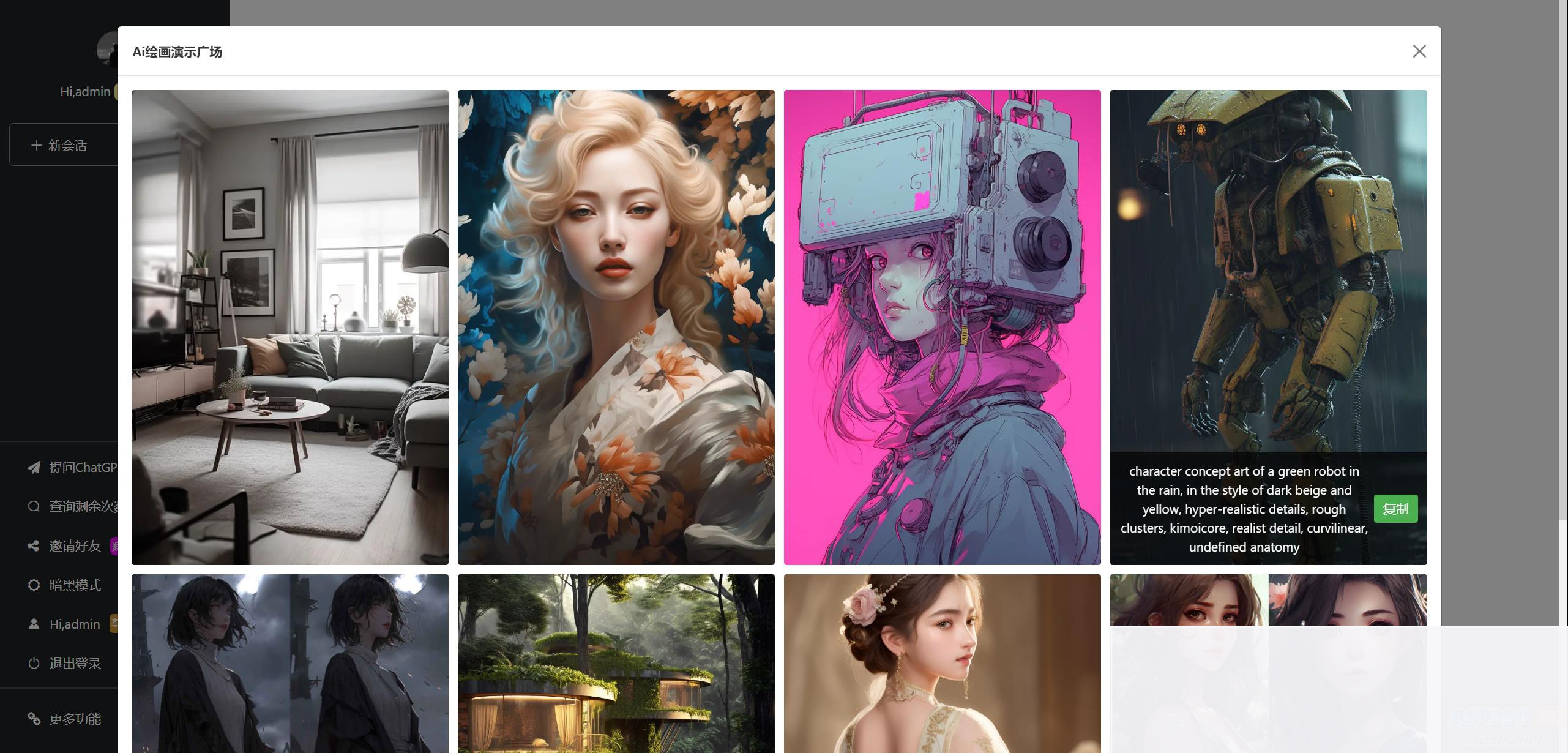Screen dimensions: 1568x753
Task: Select the blonde woman floral portrait
Action: pyautogui.click(x=616, y=327)
